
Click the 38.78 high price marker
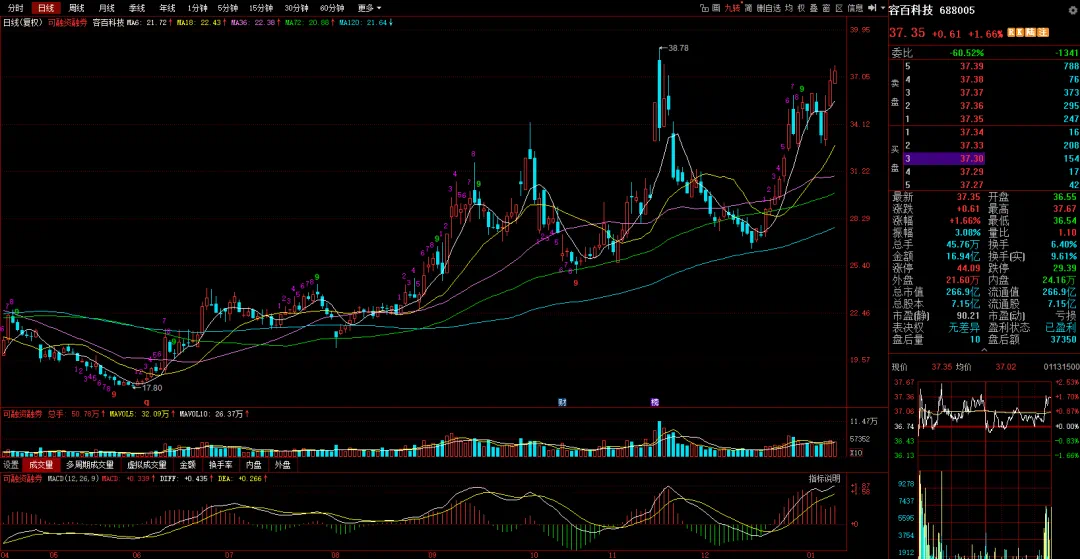tap(678, 48)
